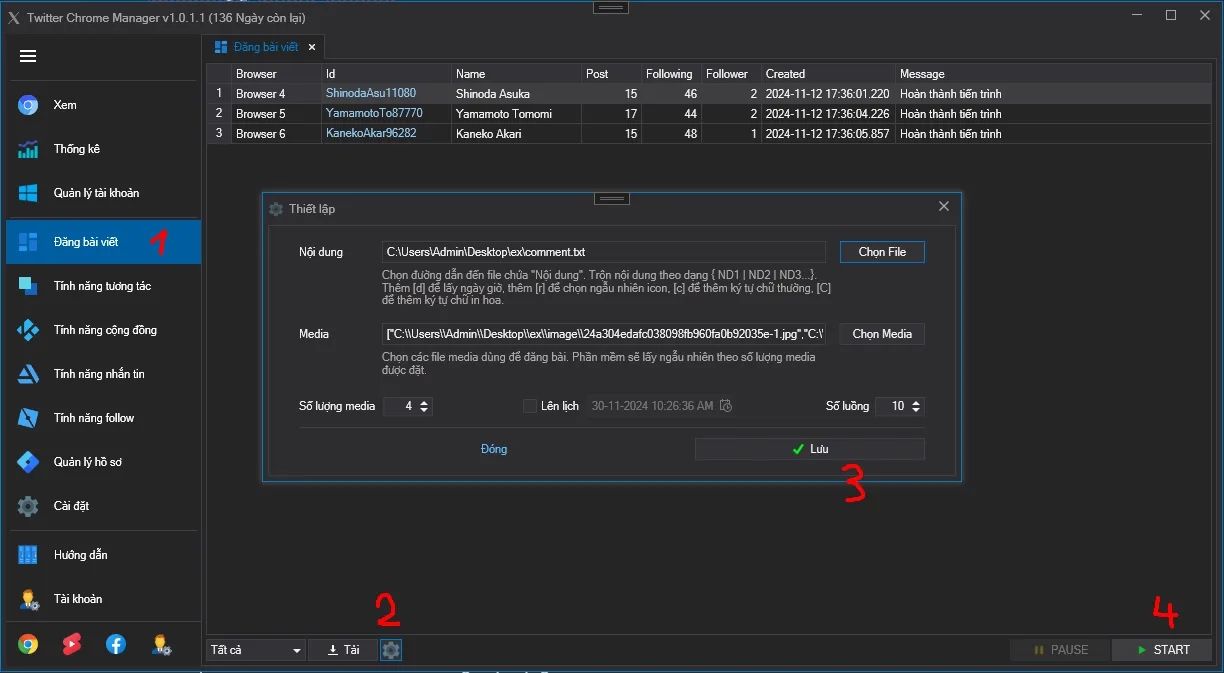The height and width of the screenshot is (673, 1224).
Task: Click the Nội dung file path field
Action: [x=604, y=252]
